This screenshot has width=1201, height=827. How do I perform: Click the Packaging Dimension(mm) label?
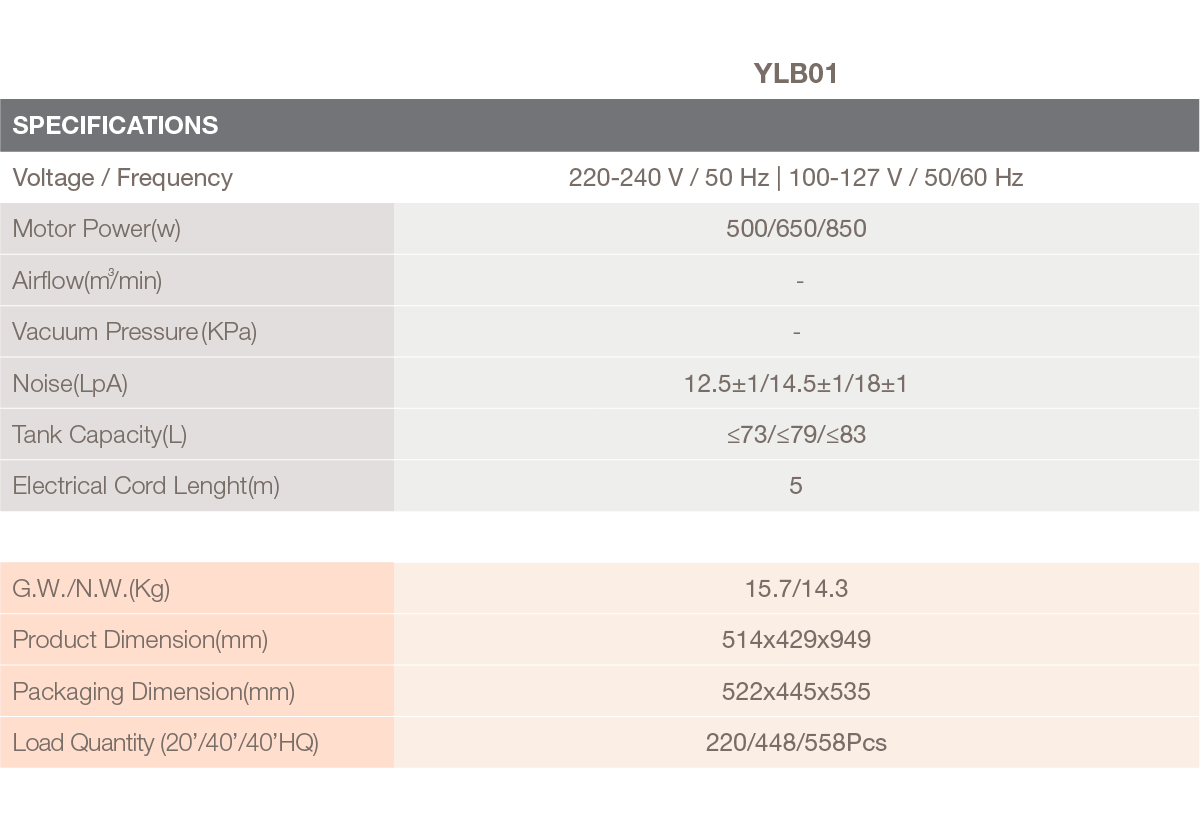click(154, 692)
